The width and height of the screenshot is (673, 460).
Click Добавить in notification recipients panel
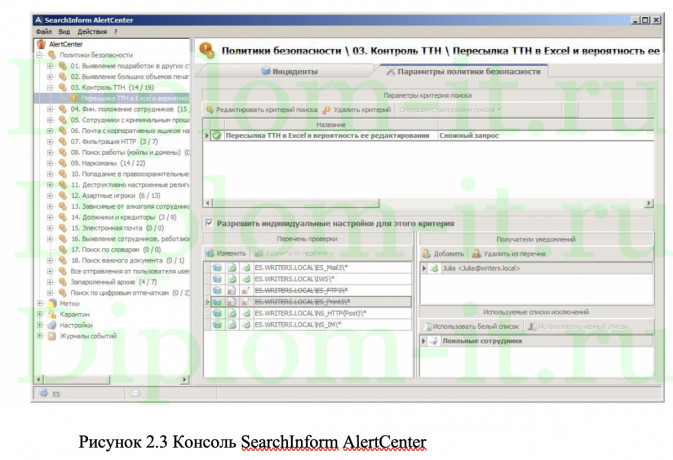[x=443, y=253]
